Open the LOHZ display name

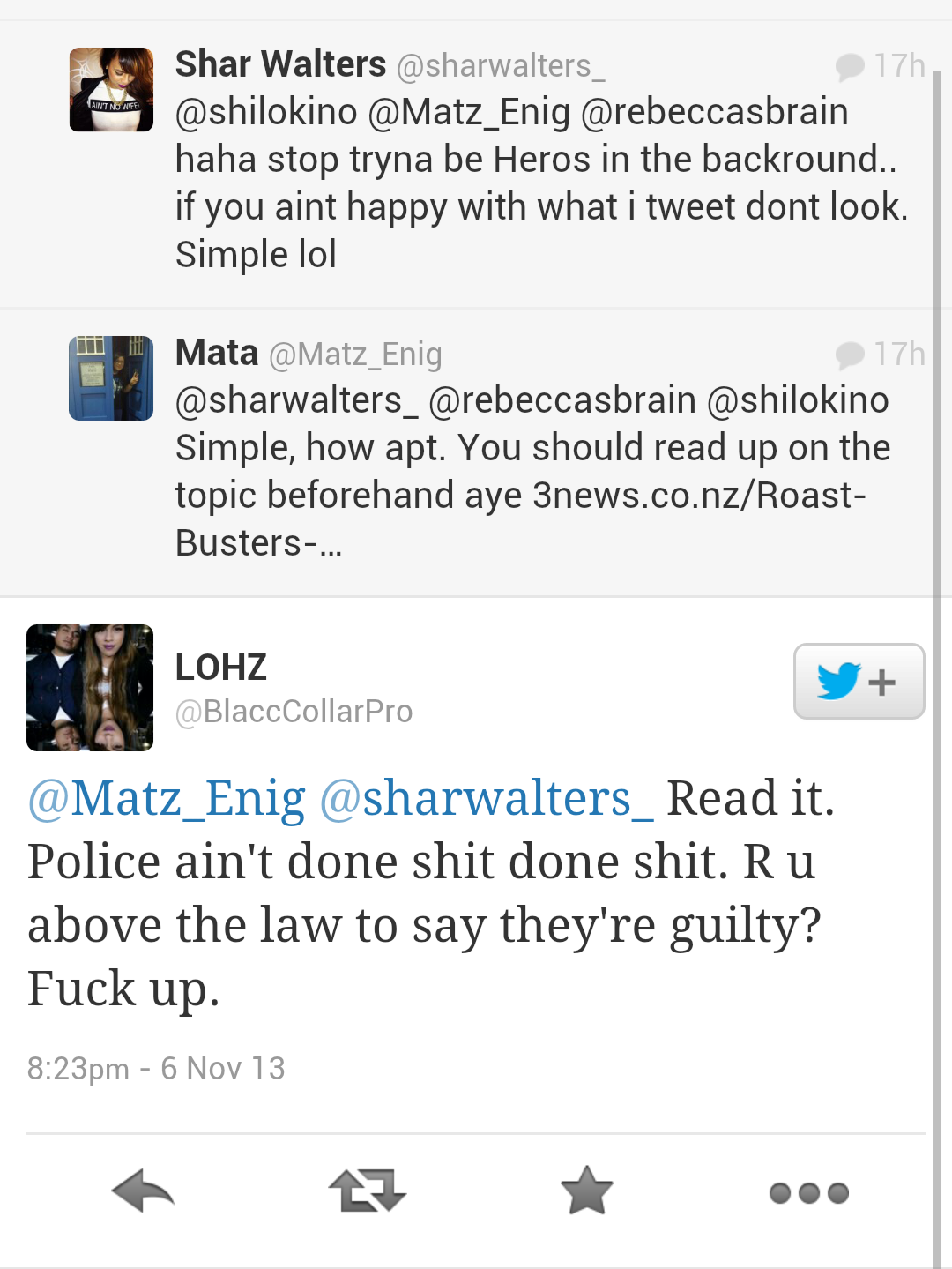tap(221, 668)
